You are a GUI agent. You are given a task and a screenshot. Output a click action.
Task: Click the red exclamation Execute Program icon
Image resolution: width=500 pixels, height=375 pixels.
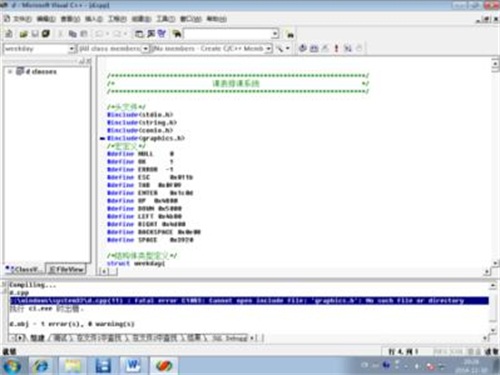pos(336,49)
